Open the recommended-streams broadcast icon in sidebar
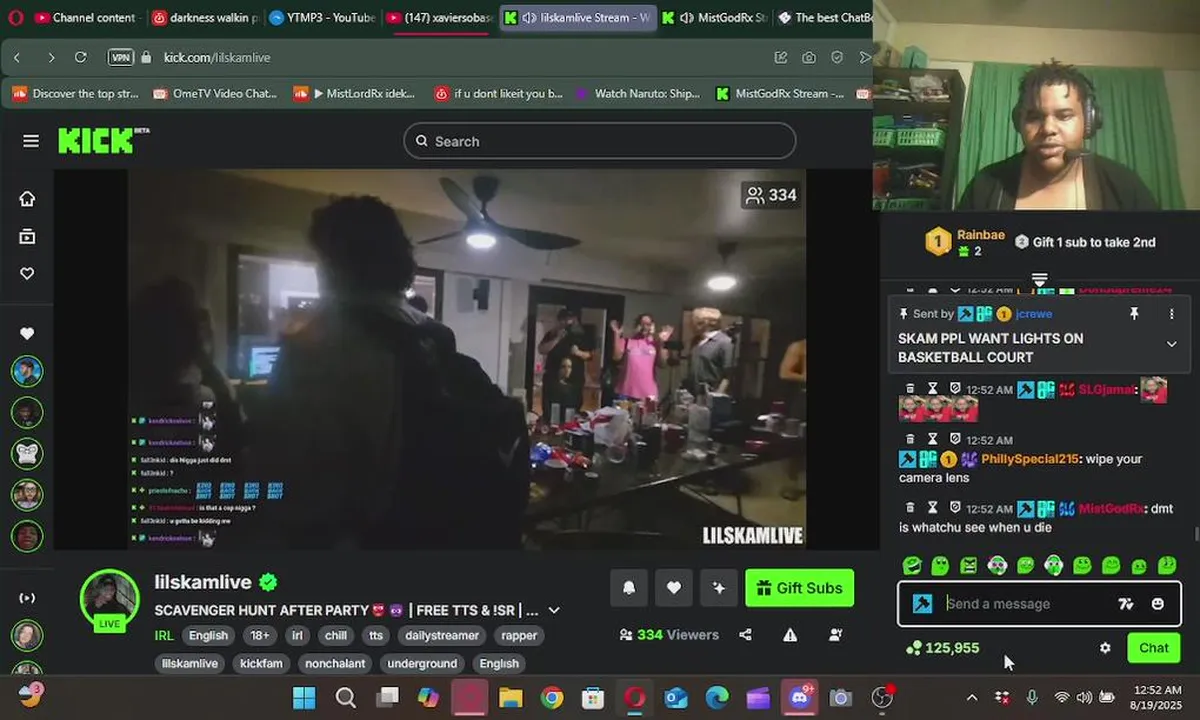 (27, 598)
